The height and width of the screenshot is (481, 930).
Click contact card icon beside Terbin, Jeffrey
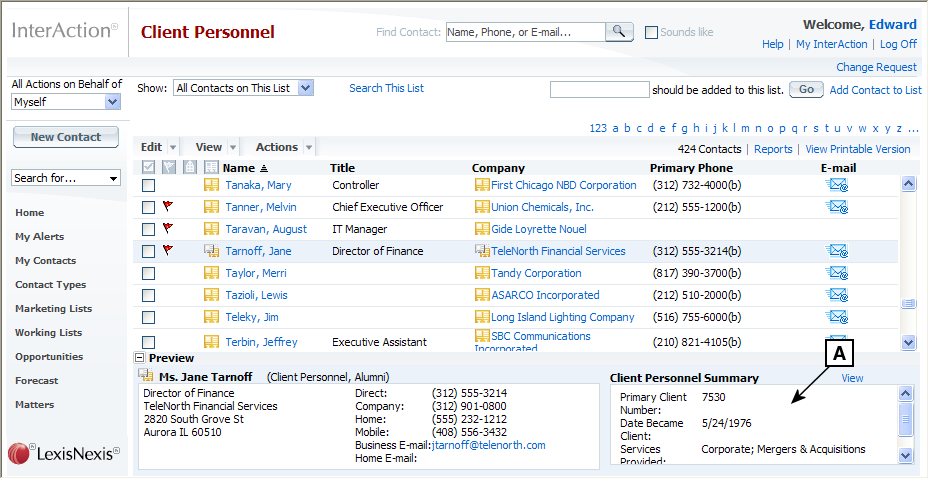click(x=211, y=342)
